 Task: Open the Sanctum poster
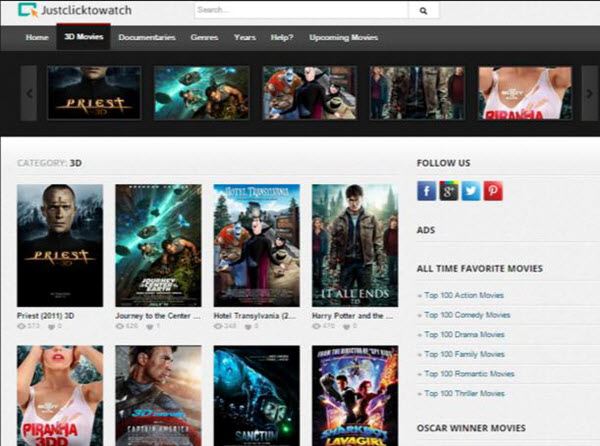click(x=257, y=396)
